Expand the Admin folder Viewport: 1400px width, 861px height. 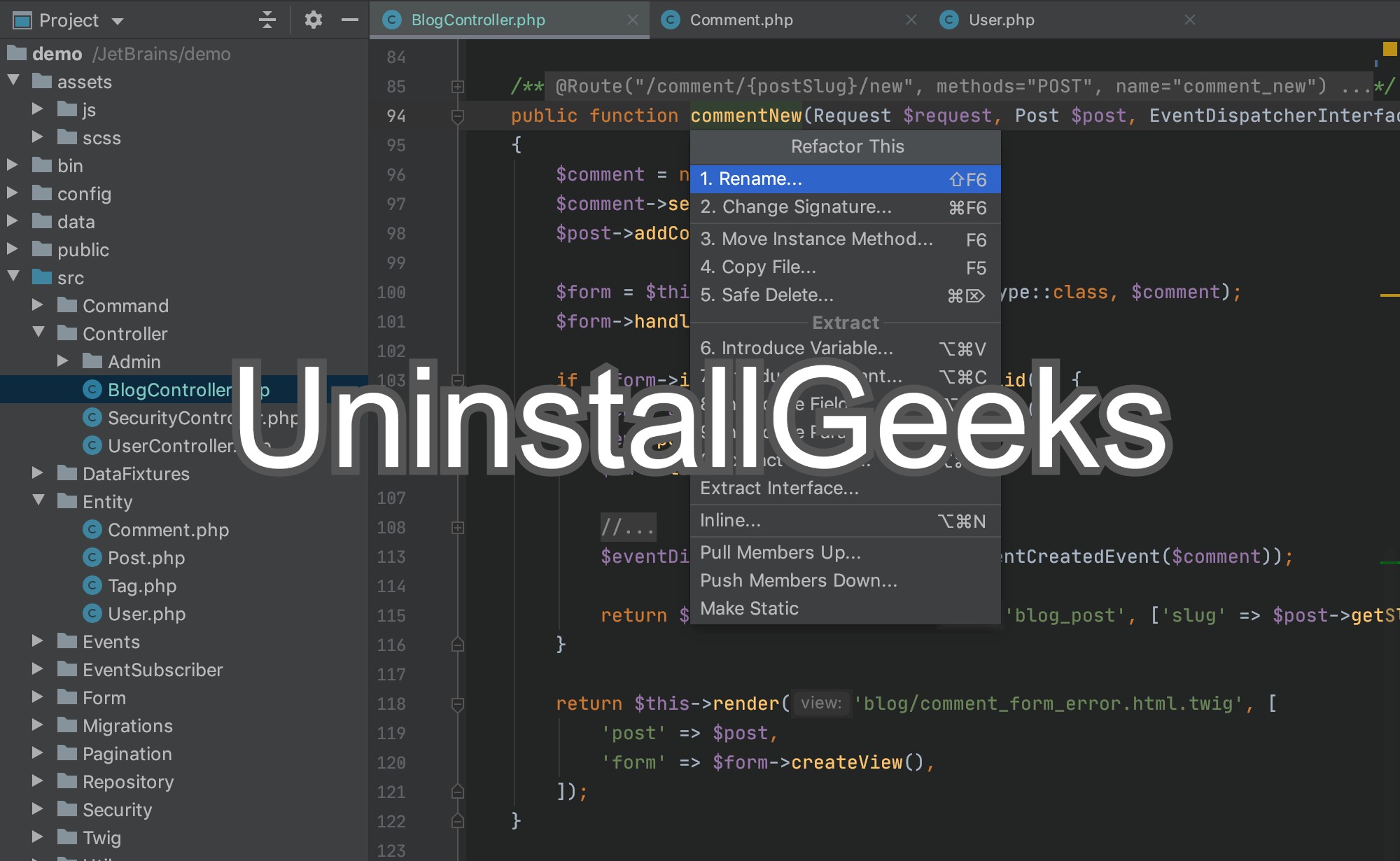pyautogui.click(x=63, y=360)
